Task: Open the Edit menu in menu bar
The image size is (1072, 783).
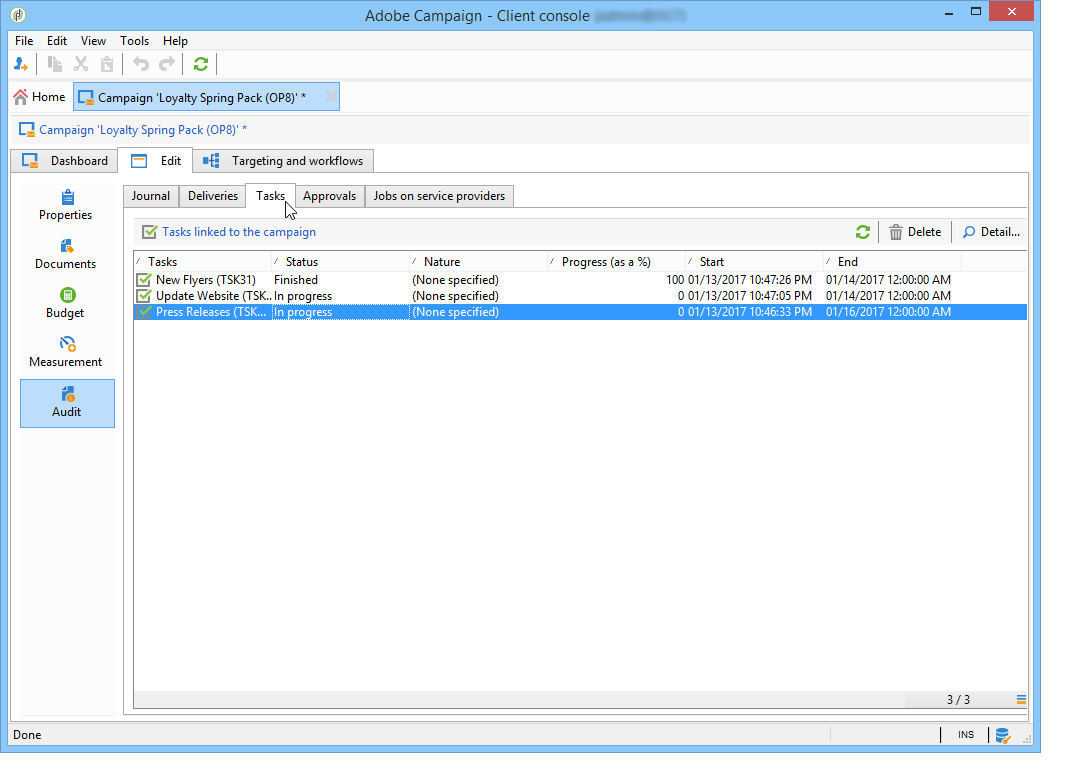Action: click(x=57, y=40)
